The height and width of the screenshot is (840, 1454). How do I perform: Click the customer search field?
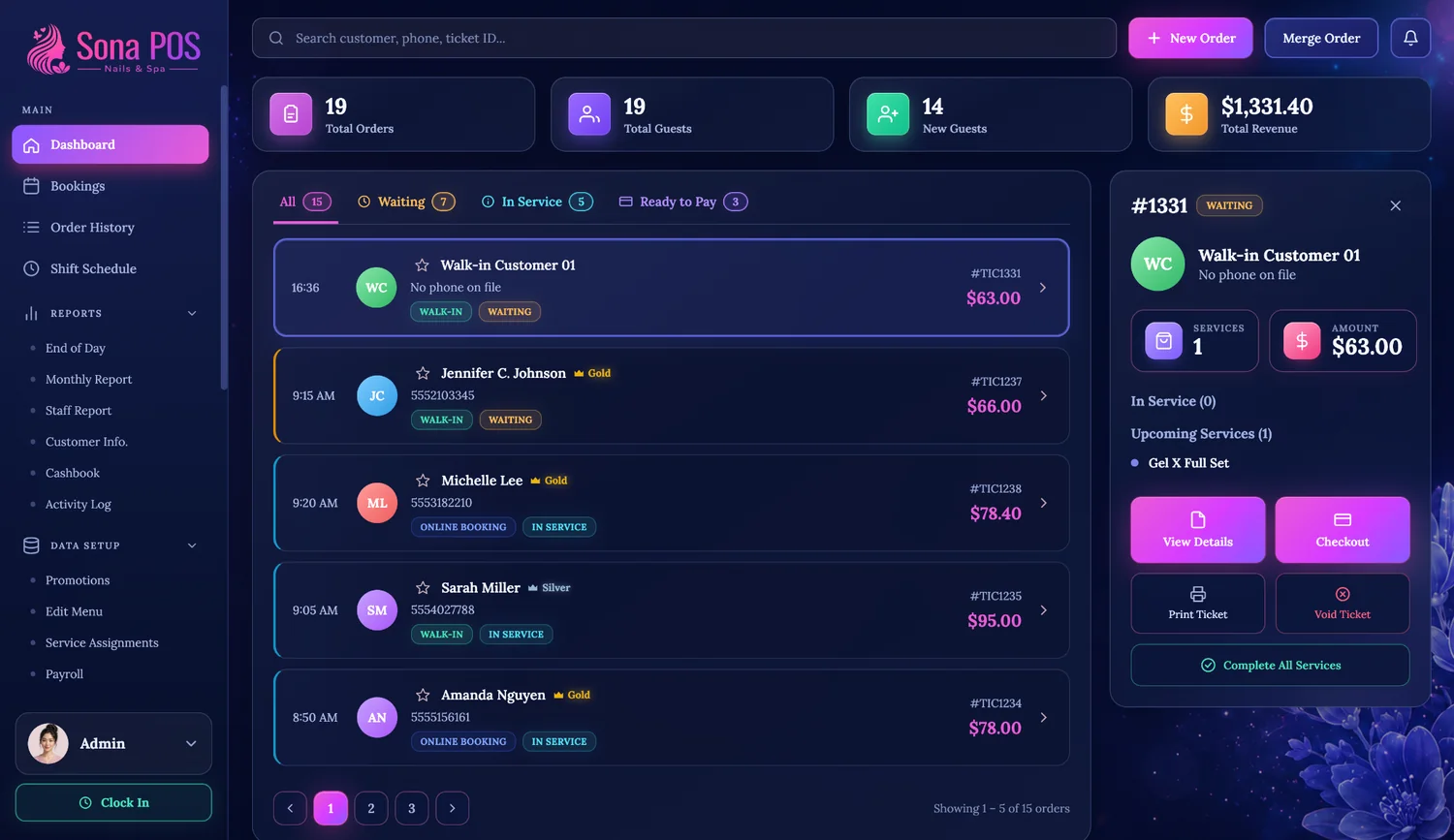(684, 38)
